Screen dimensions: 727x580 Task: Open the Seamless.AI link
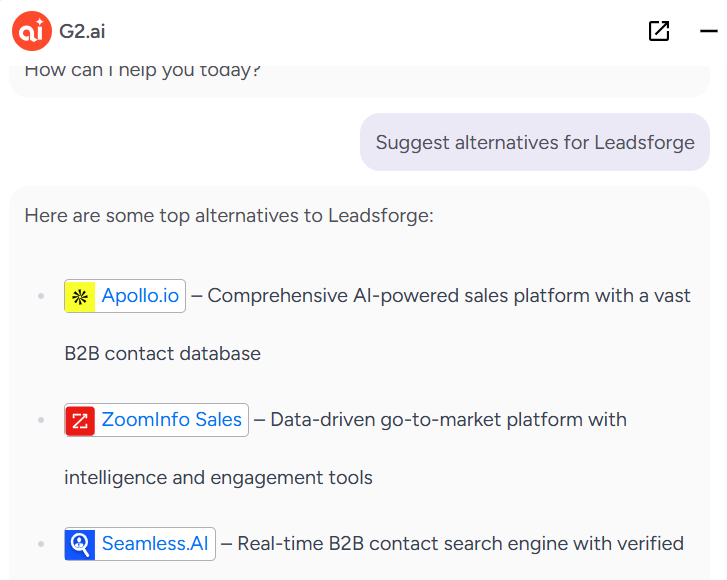[x=155, y=543]
